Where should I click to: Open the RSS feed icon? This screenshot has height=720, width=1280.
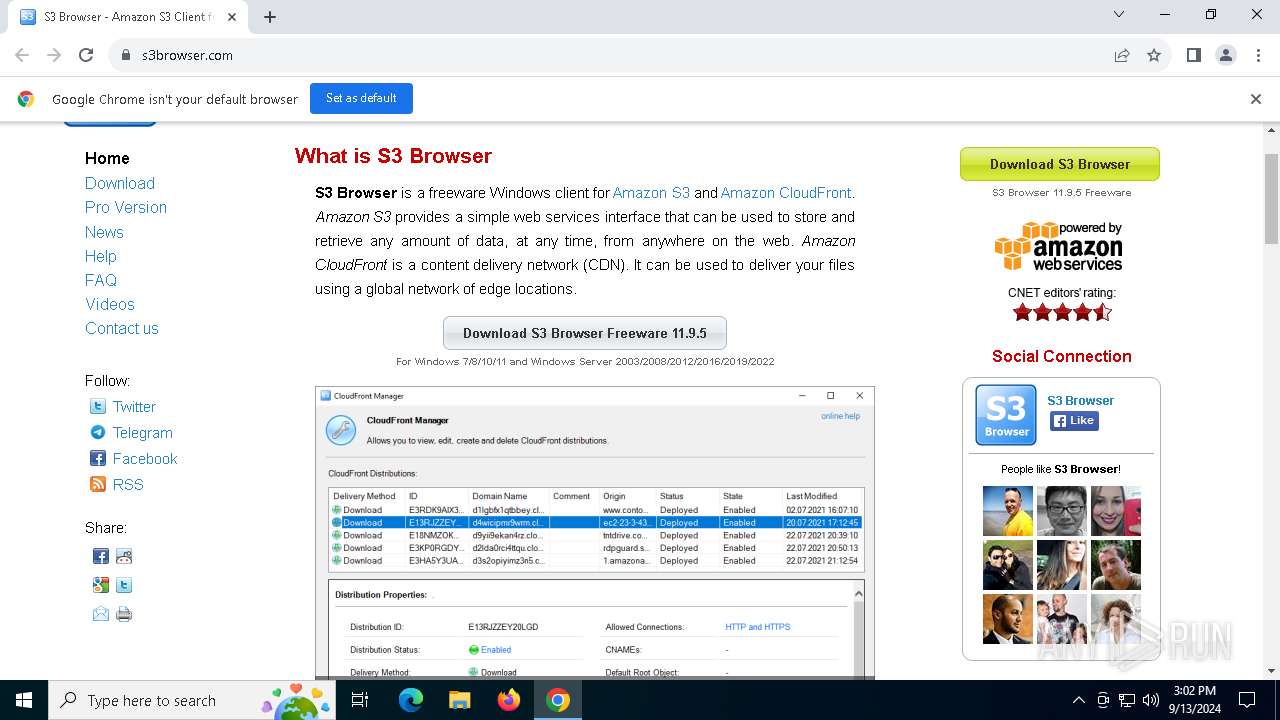[98, 484]
